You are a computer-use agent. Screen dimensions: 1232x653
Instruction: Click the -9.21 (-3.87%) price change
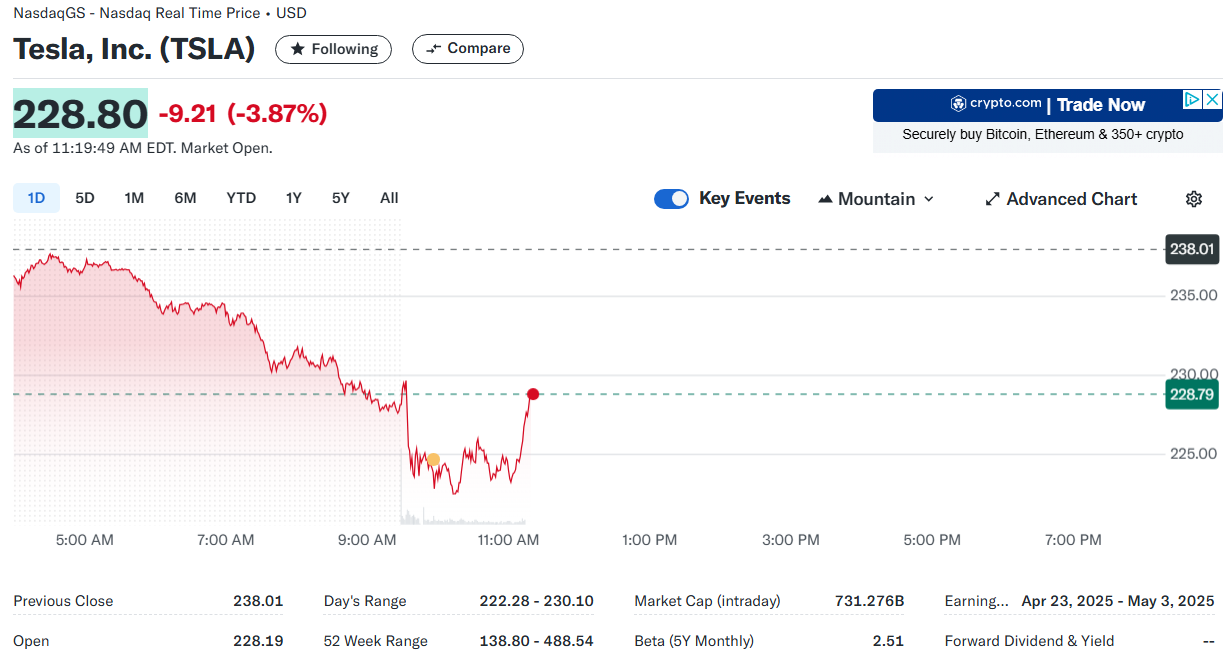click(243, 114)
